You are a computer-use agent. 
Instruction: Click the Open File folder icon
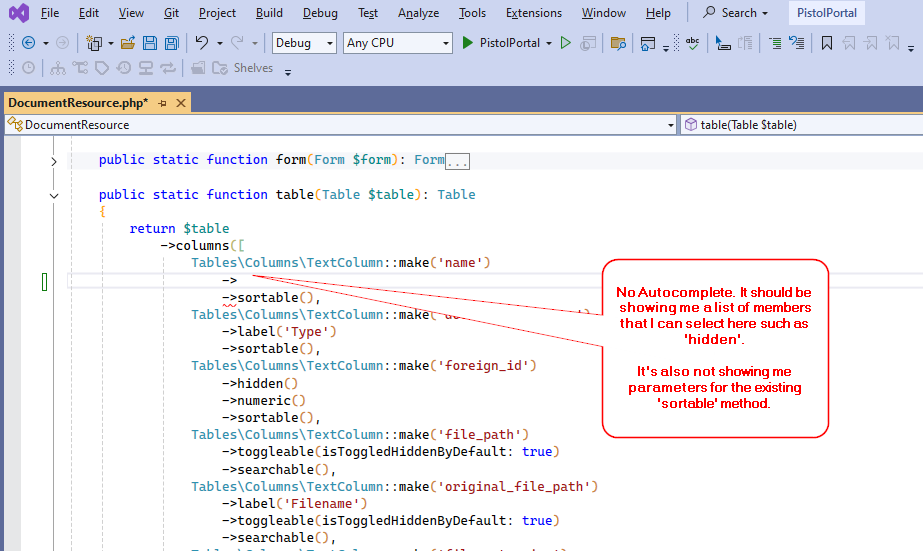[127, 43]
